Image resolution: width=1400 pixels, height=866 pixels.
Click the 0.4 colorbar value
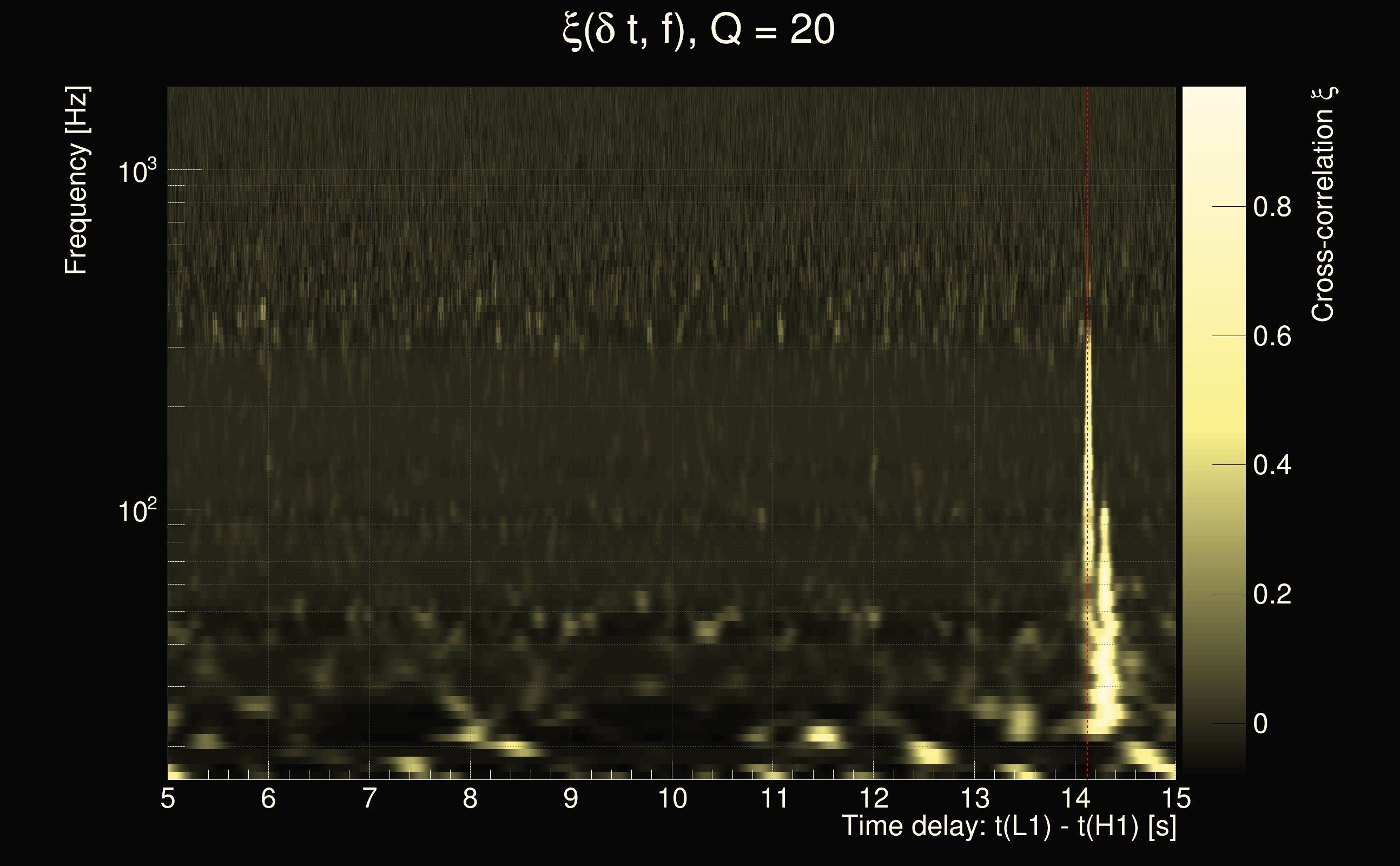1272,465
